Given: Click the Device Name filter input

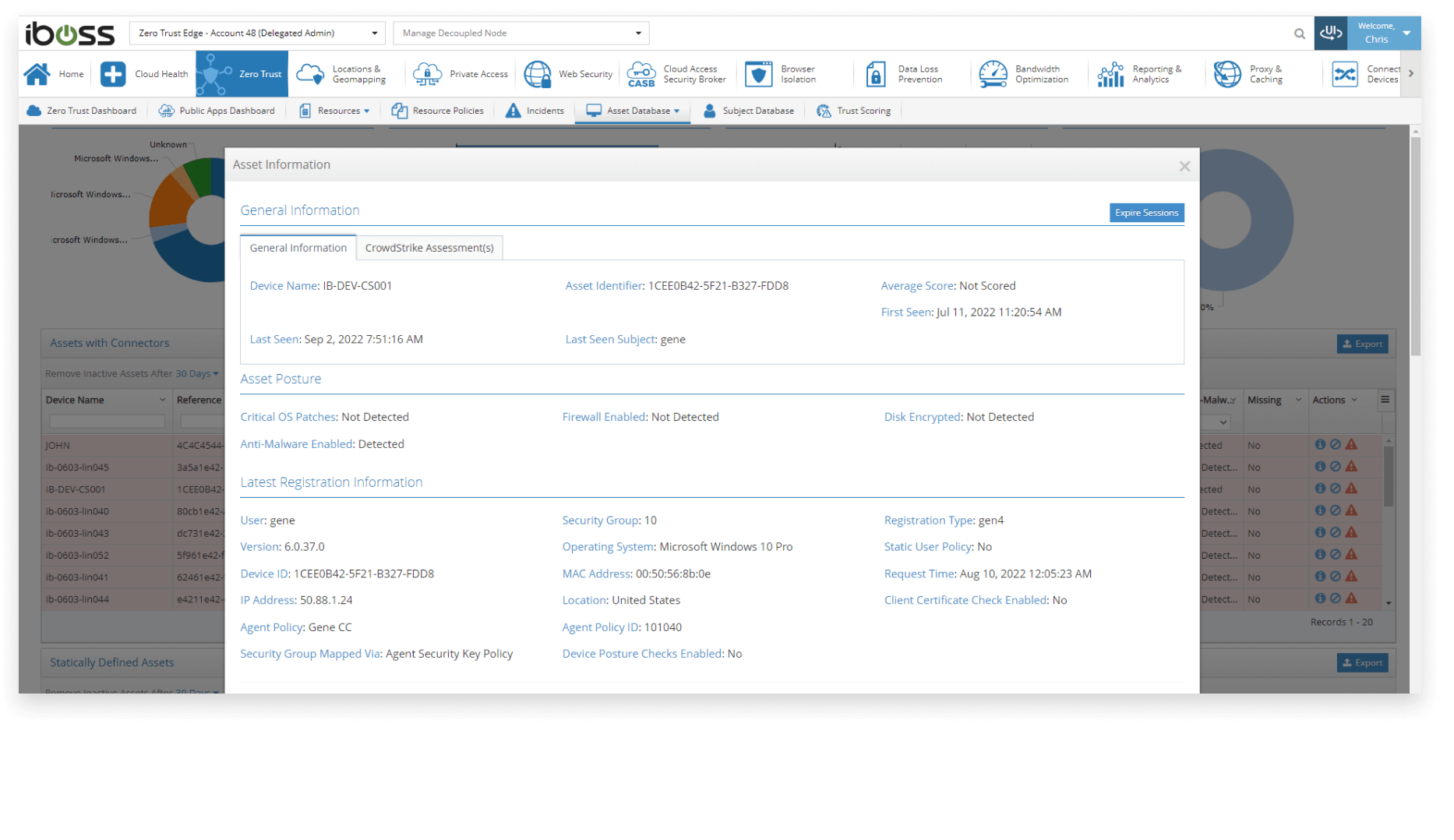Looking at the screenshot, I should pyautogui.click(x=107, y=422).
